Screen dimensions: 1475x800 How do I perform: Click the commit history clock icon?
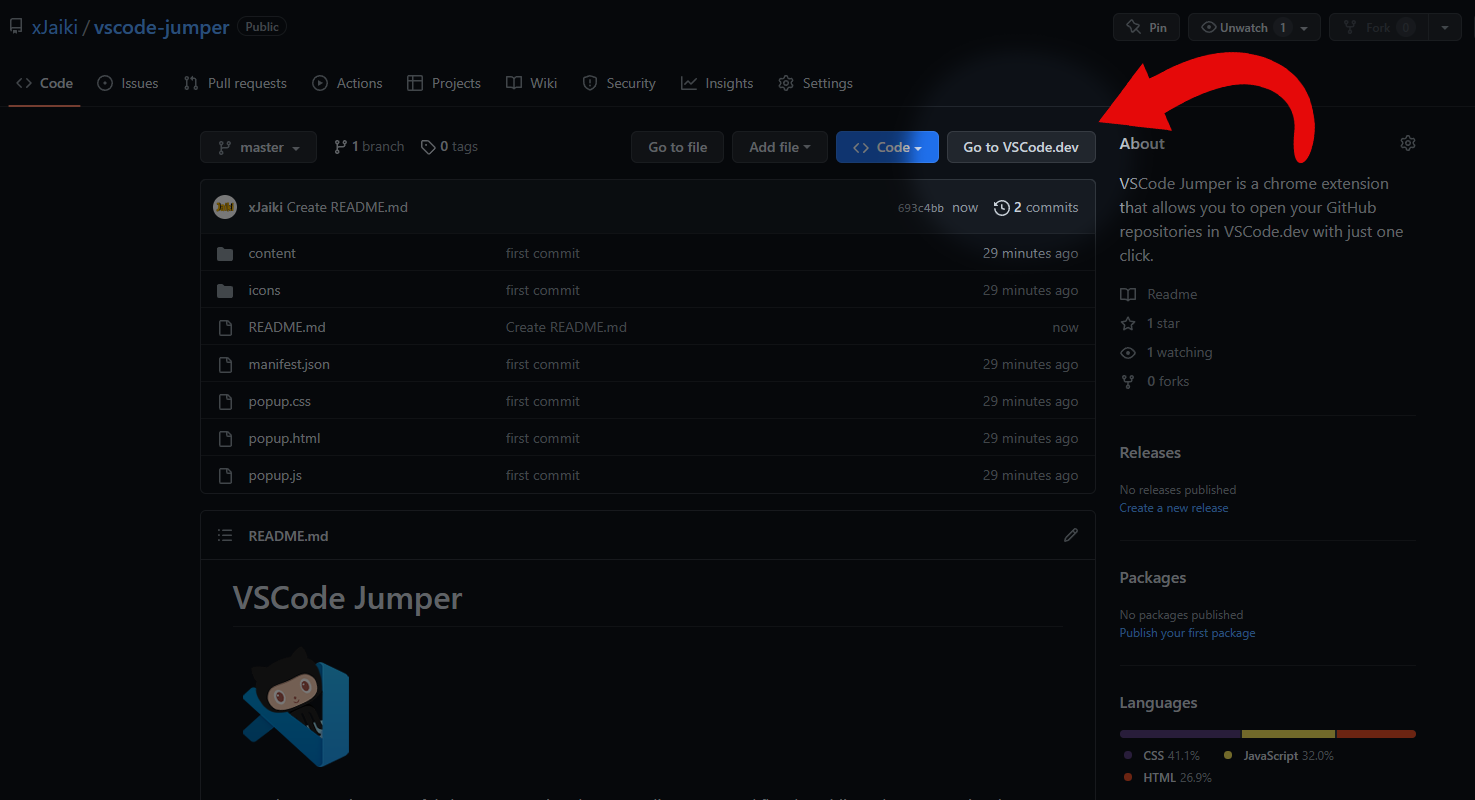click(x=1001, y=208)
